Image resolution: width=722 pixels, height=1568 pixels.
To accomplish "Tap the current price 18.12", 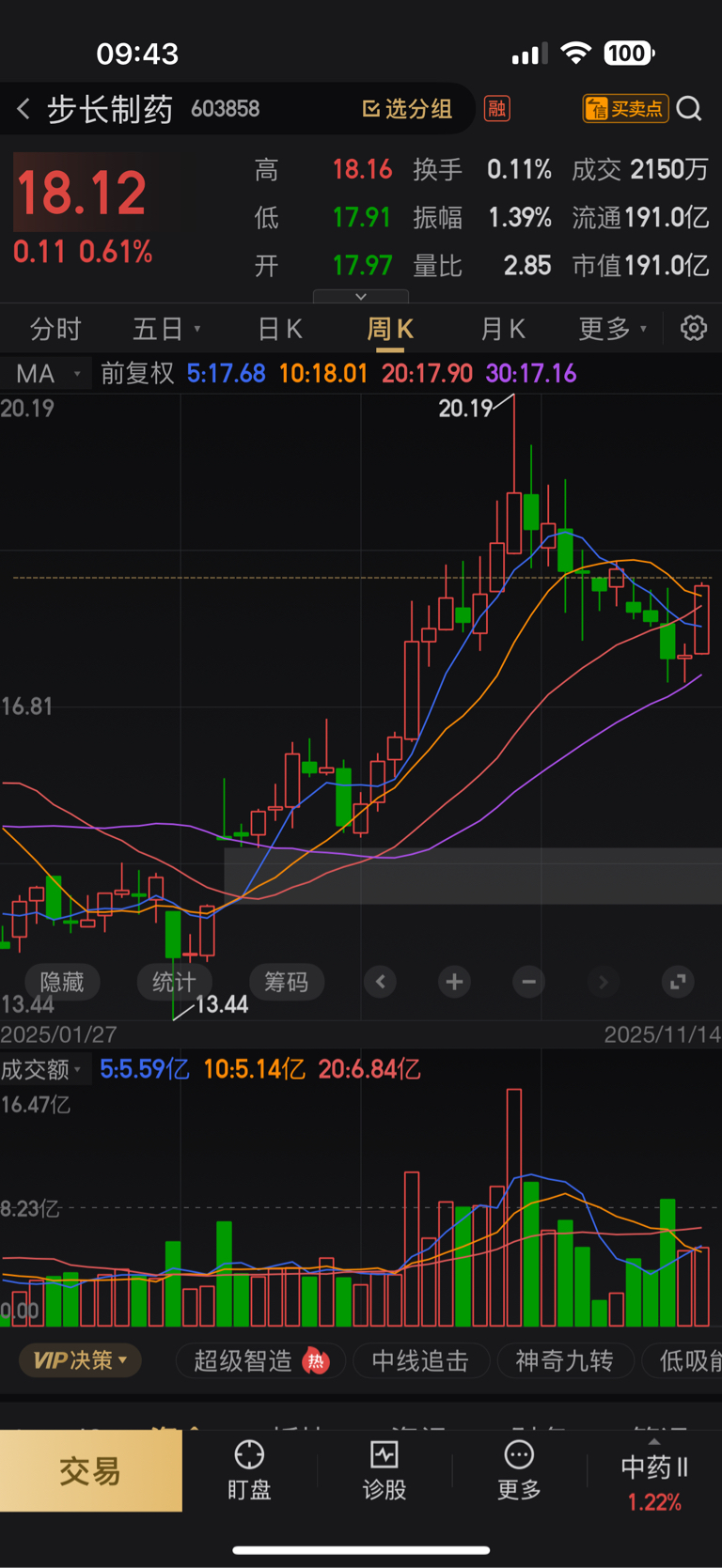I will point(82,193).
